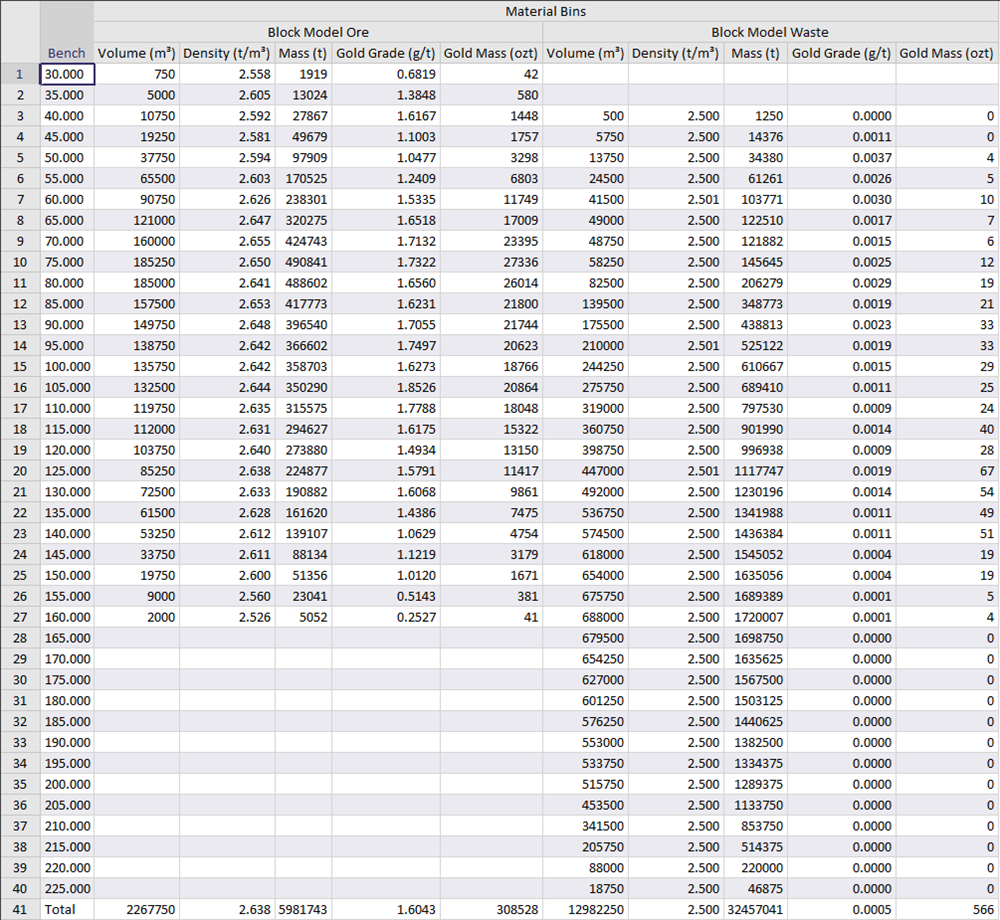Click Mass (t) header under Block Model Waste

(x=755, y=53)
